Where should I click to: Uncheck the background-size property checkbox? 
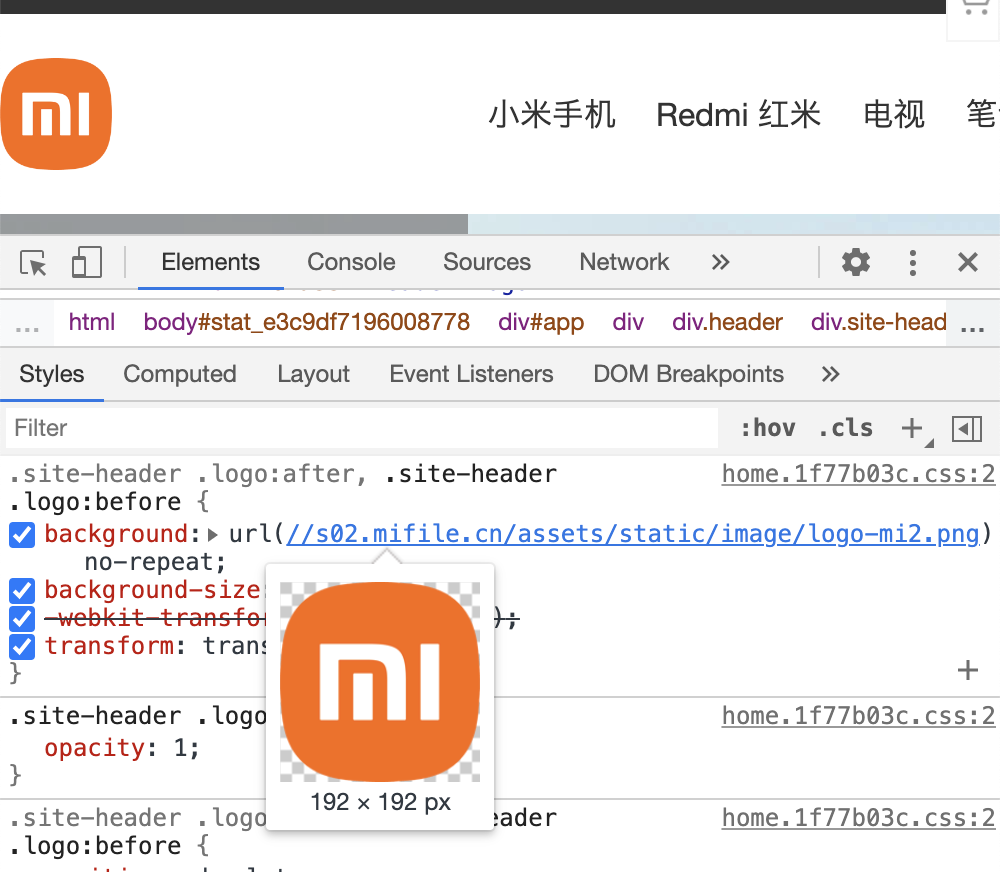pyautogui.click(x=22, y=591)
